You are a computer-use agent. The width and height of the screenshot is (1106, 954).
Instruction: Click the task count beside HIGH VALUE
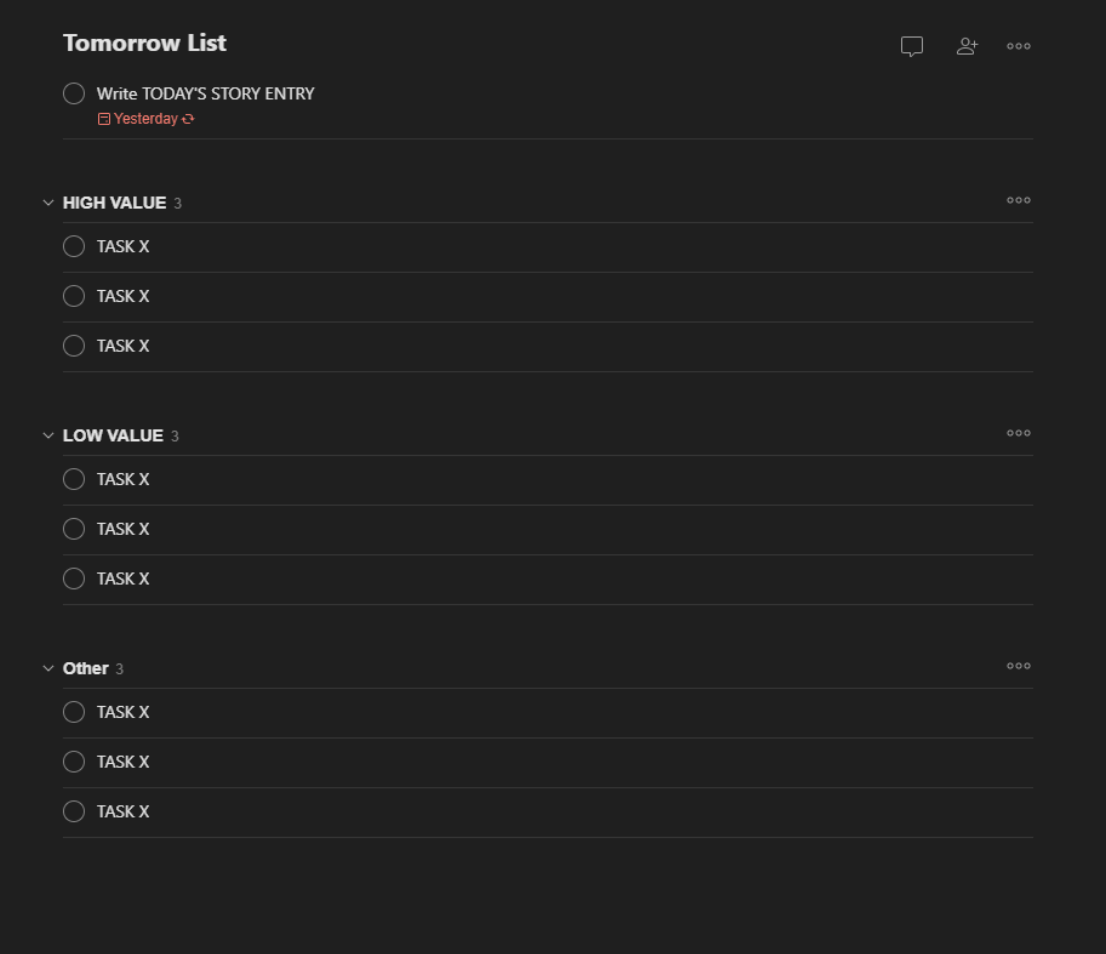pyautogui.click(x=178, y=204)
